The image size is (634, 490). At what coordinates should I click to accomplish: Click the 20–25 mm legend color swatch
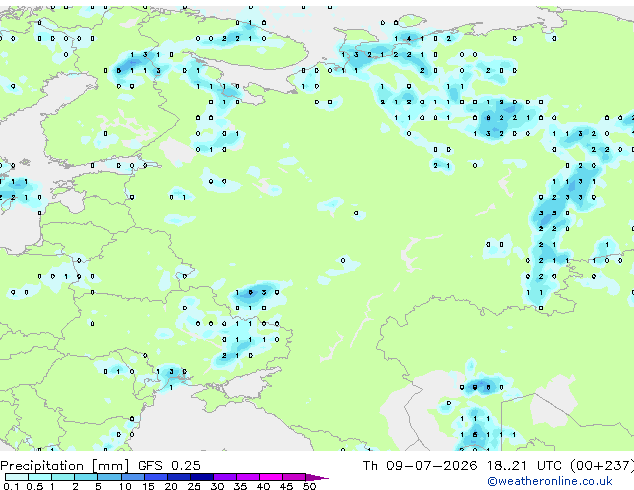pos(178,477)
